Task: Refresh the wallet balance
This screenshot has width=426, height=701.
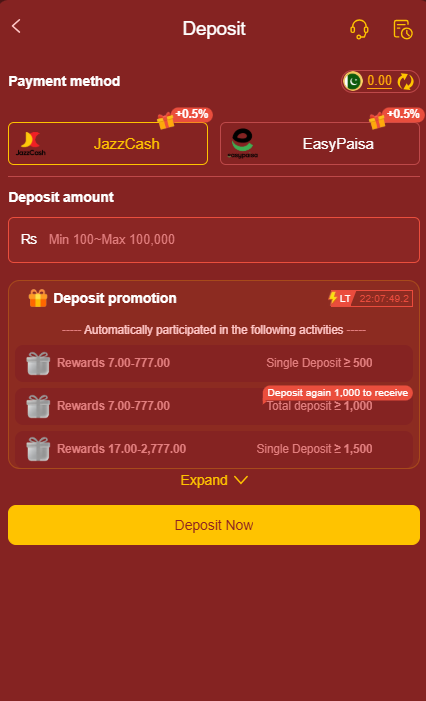Action: click(405, 81)
